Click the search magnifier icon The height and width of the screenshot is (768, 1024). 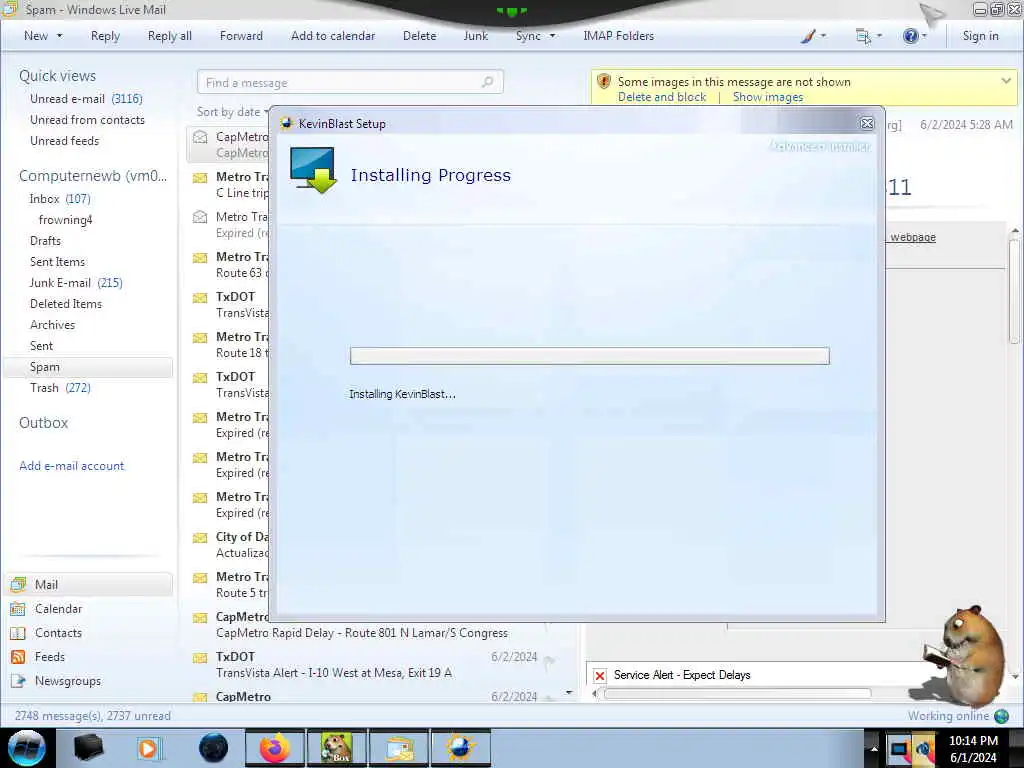487,82
